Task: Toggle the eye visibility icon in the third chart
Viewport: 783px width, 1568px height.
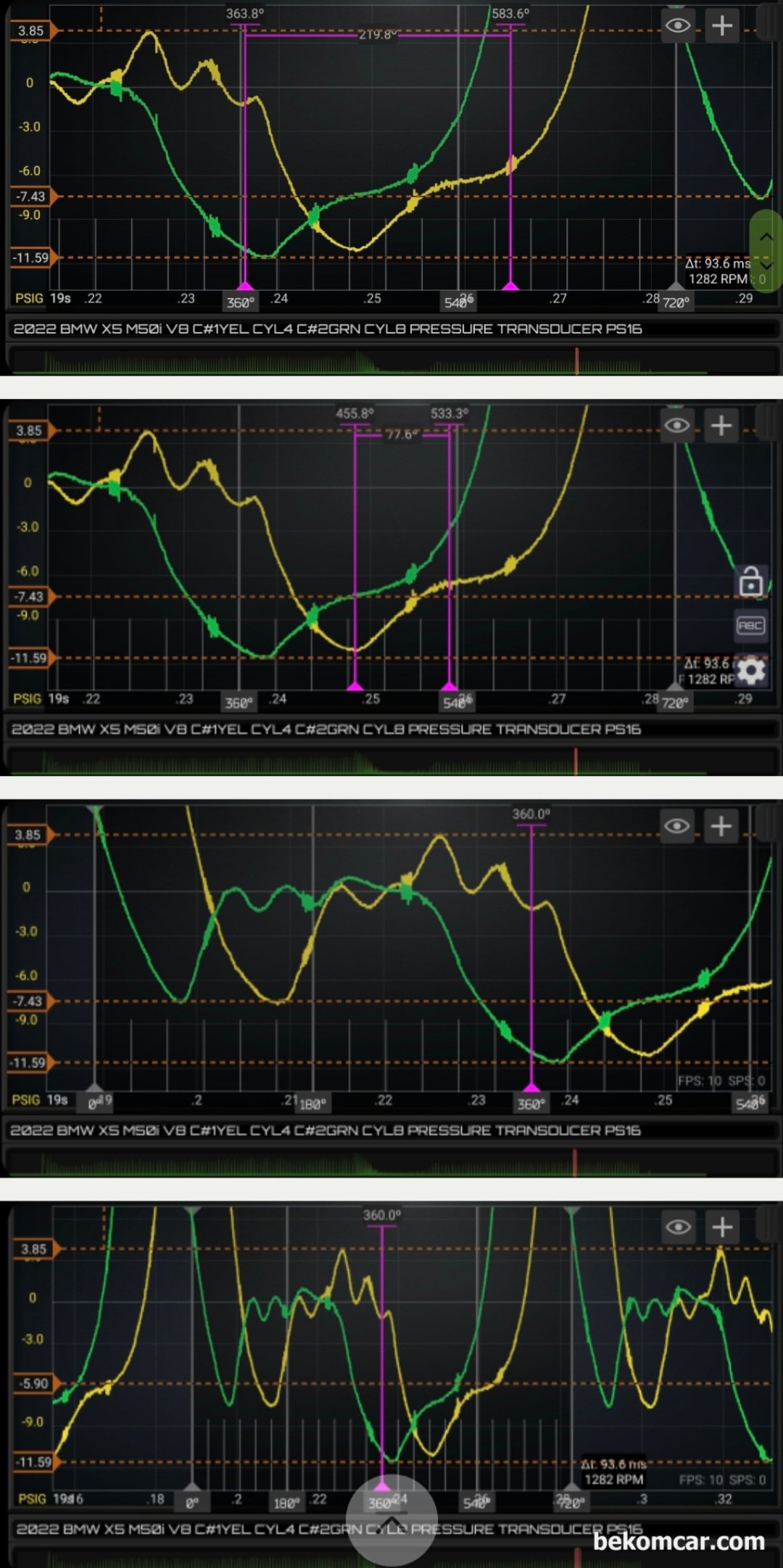Action: (677, 826)
